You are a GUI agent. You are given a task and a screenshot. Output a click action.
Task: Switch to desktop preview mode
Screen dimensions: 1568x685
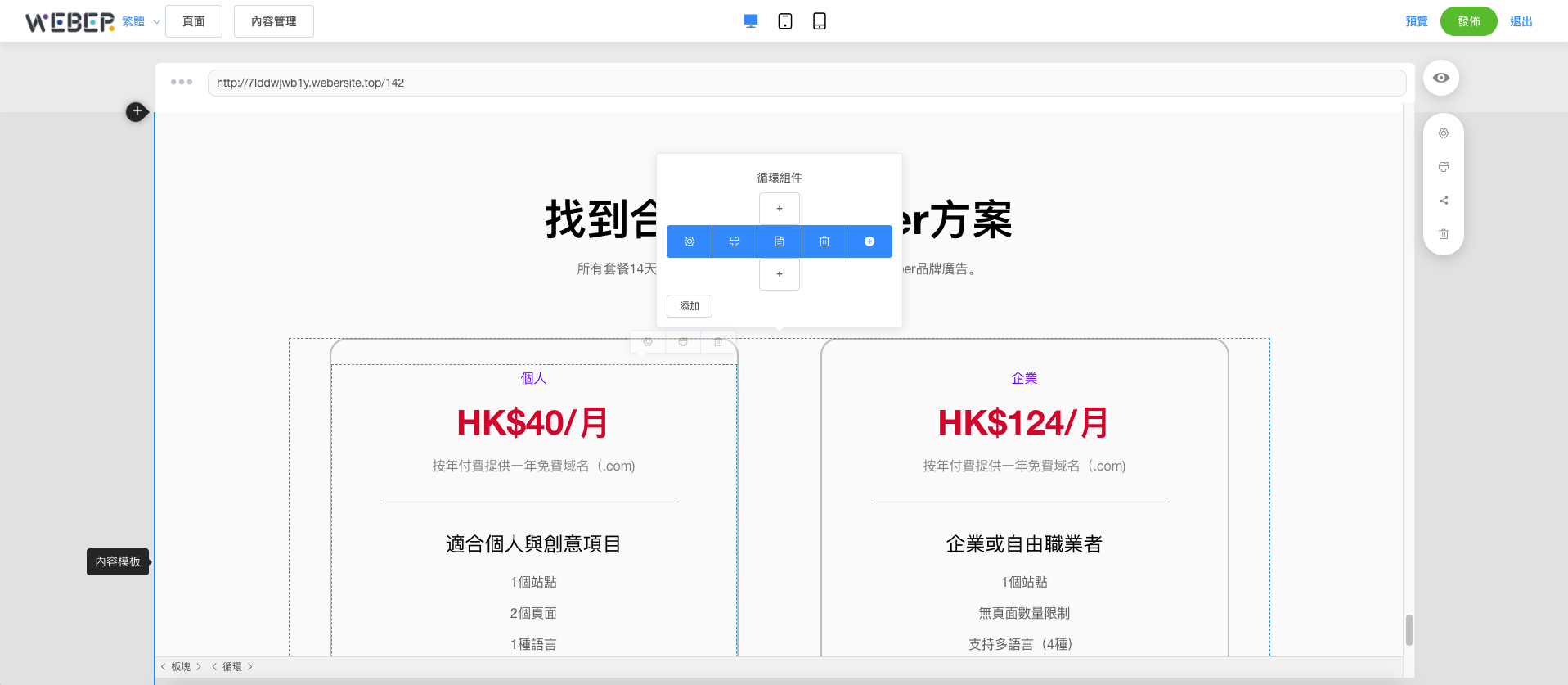[750, 21]
